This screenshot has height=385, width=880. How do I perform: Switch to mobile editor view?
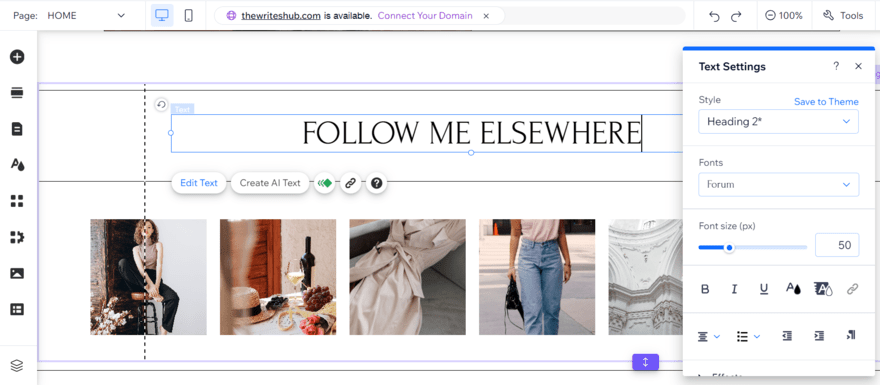click(189, 16)
